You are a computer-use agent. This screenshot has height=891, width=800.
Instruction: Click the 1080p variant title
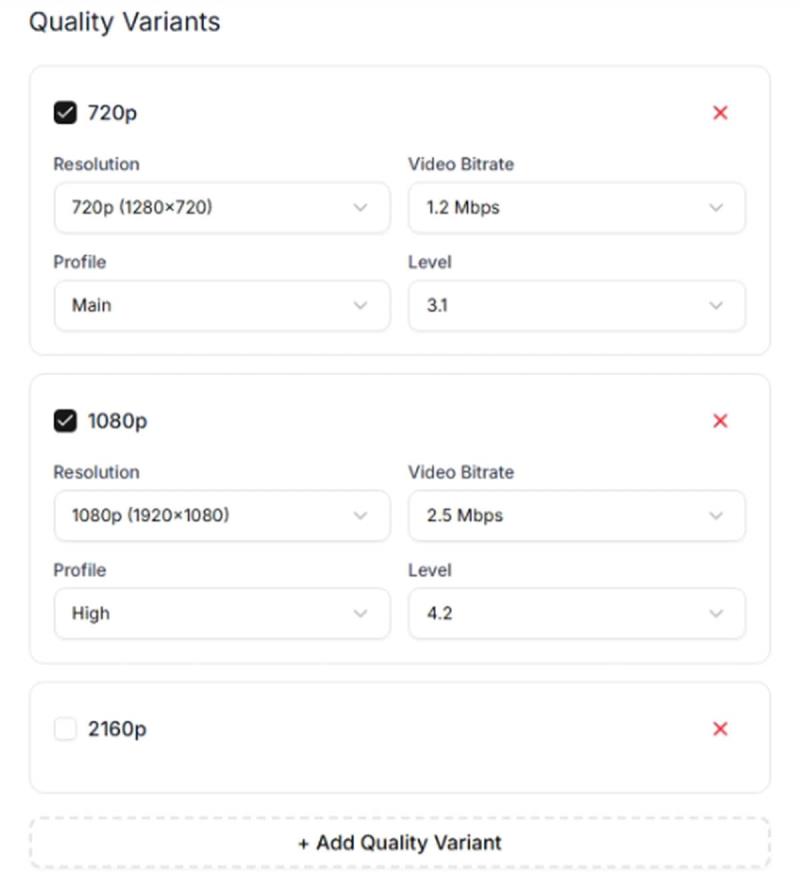pos(117,421)
